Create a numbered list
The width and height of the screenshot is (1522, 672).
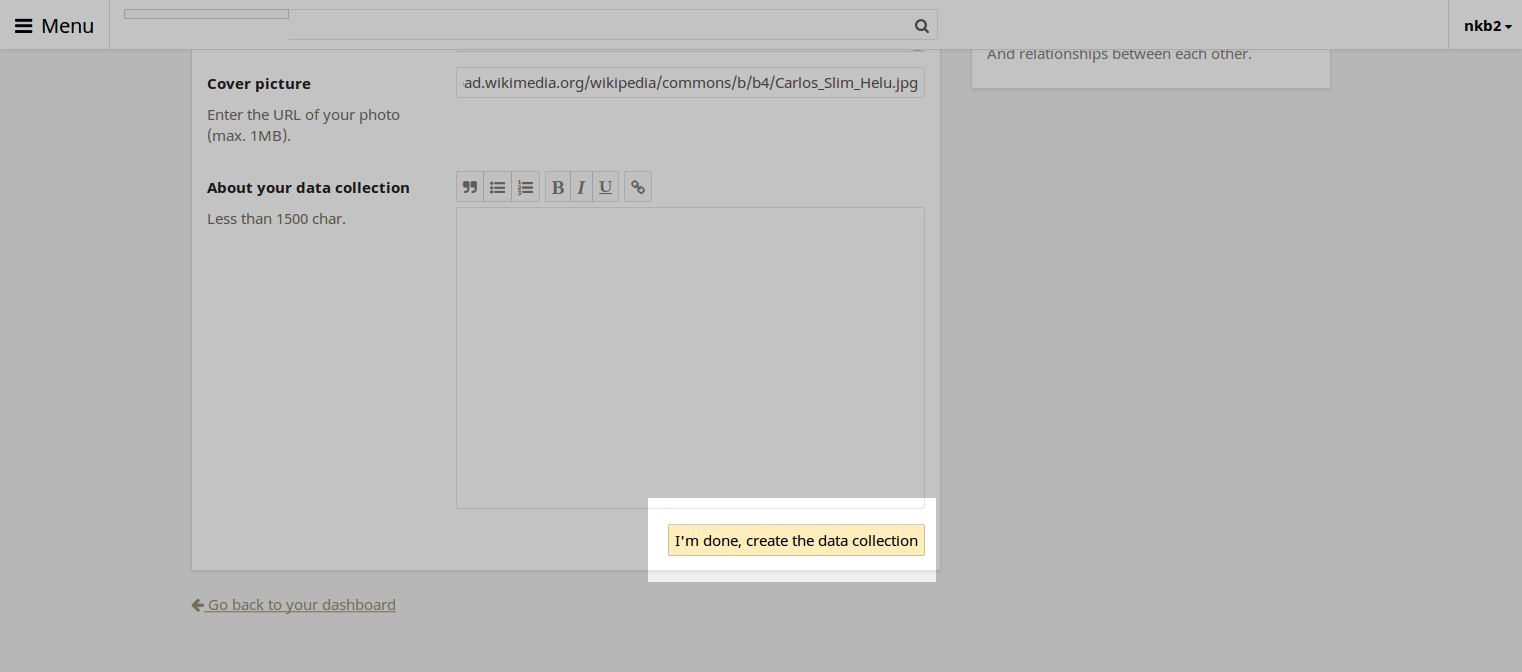tap(525, 186)
